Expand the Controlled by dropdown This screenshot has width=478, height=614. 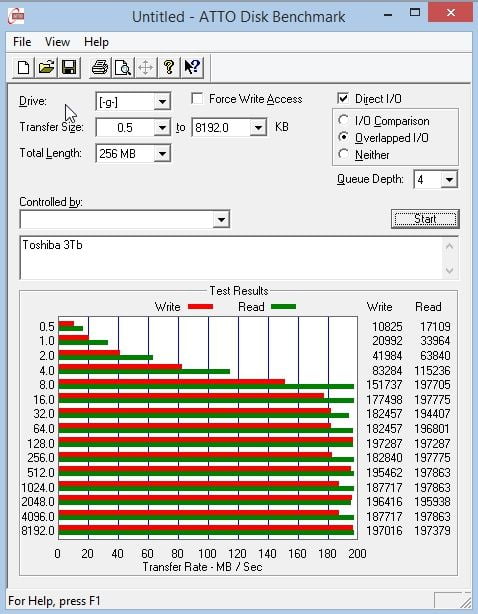221,219
